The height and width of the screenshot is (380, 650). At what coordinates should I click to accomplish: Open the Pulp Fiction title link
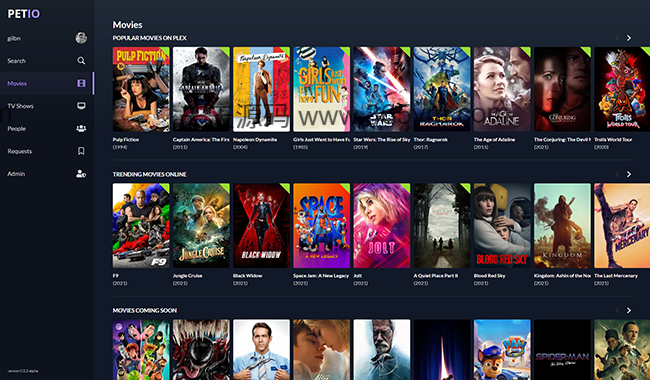click(x=126, y=140)
